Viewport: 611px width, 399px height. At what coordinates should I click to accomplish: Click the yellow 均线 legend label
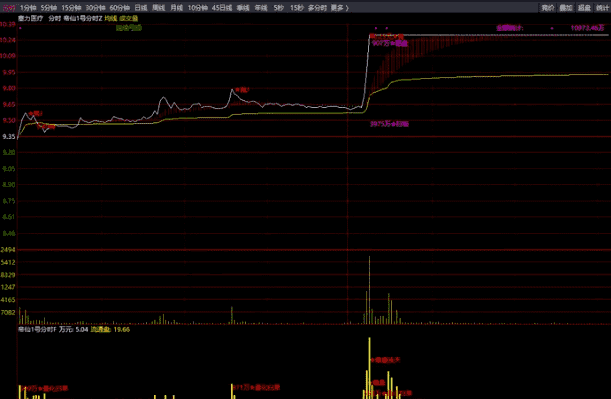pyautogui.click(x=111, y=18)
